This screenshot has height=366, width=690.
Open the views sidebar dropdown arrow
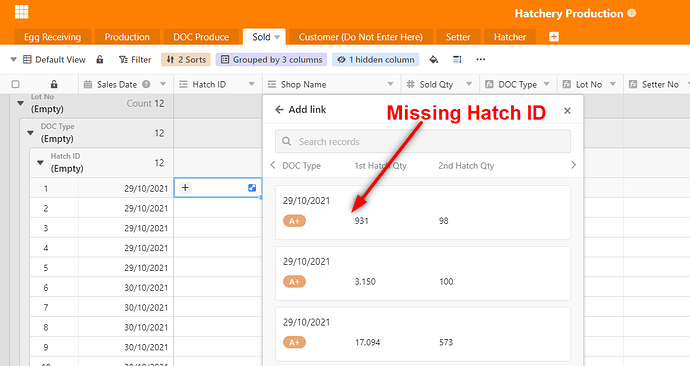14,59
